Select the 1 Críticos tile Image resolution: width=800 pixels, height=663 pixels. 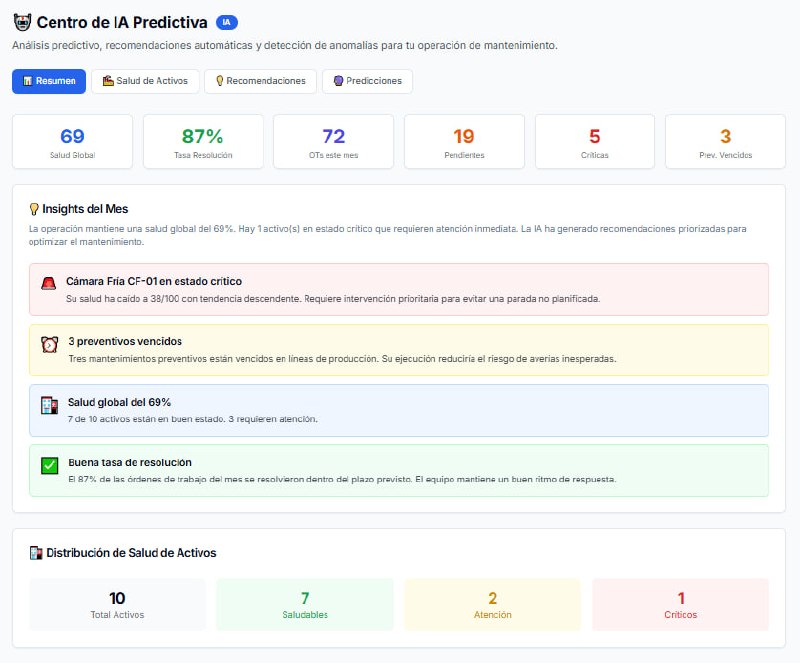(681, 604)
